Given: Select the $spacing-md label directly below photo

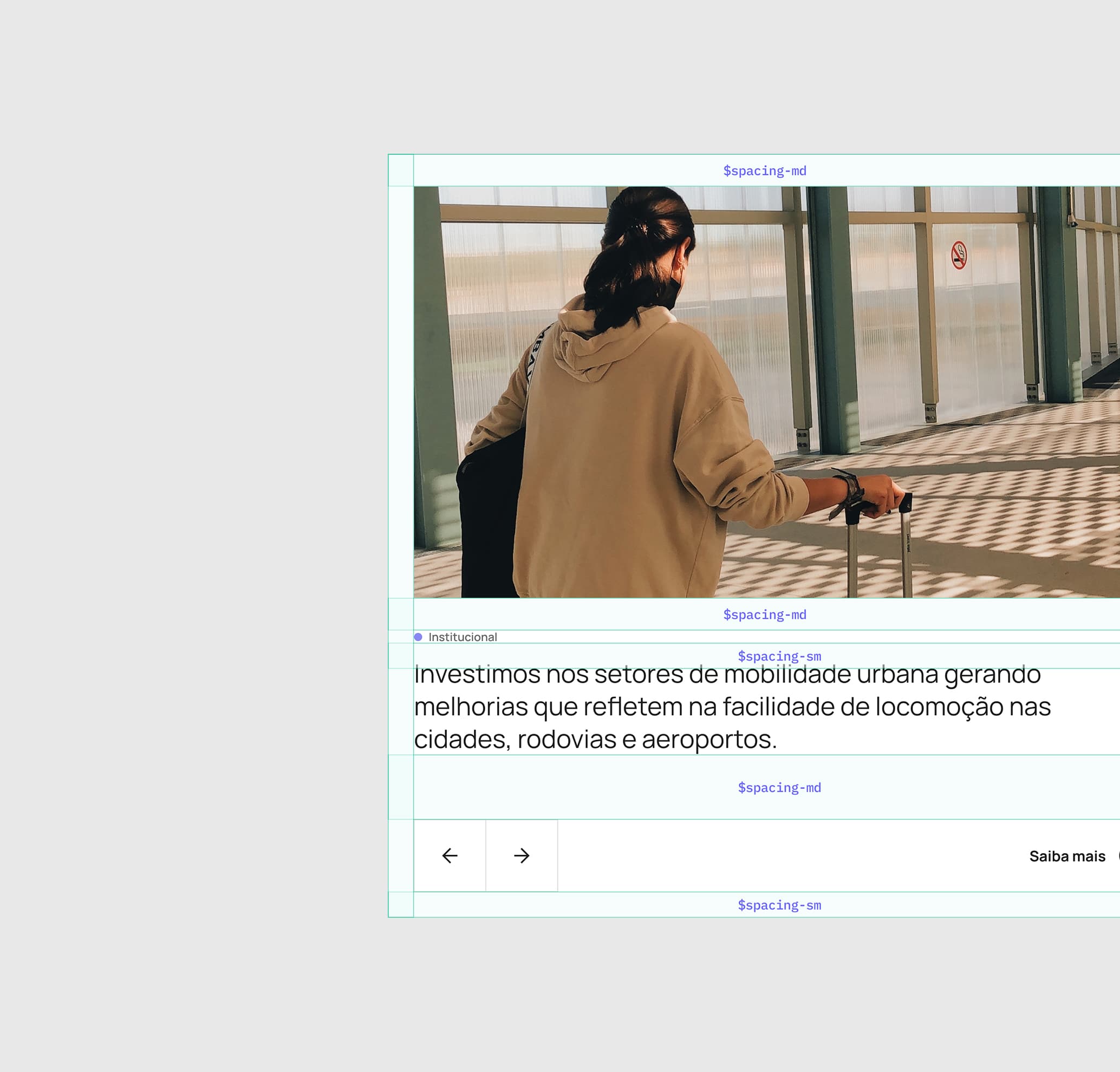Looking at the screenshot, I should [765, 615].
